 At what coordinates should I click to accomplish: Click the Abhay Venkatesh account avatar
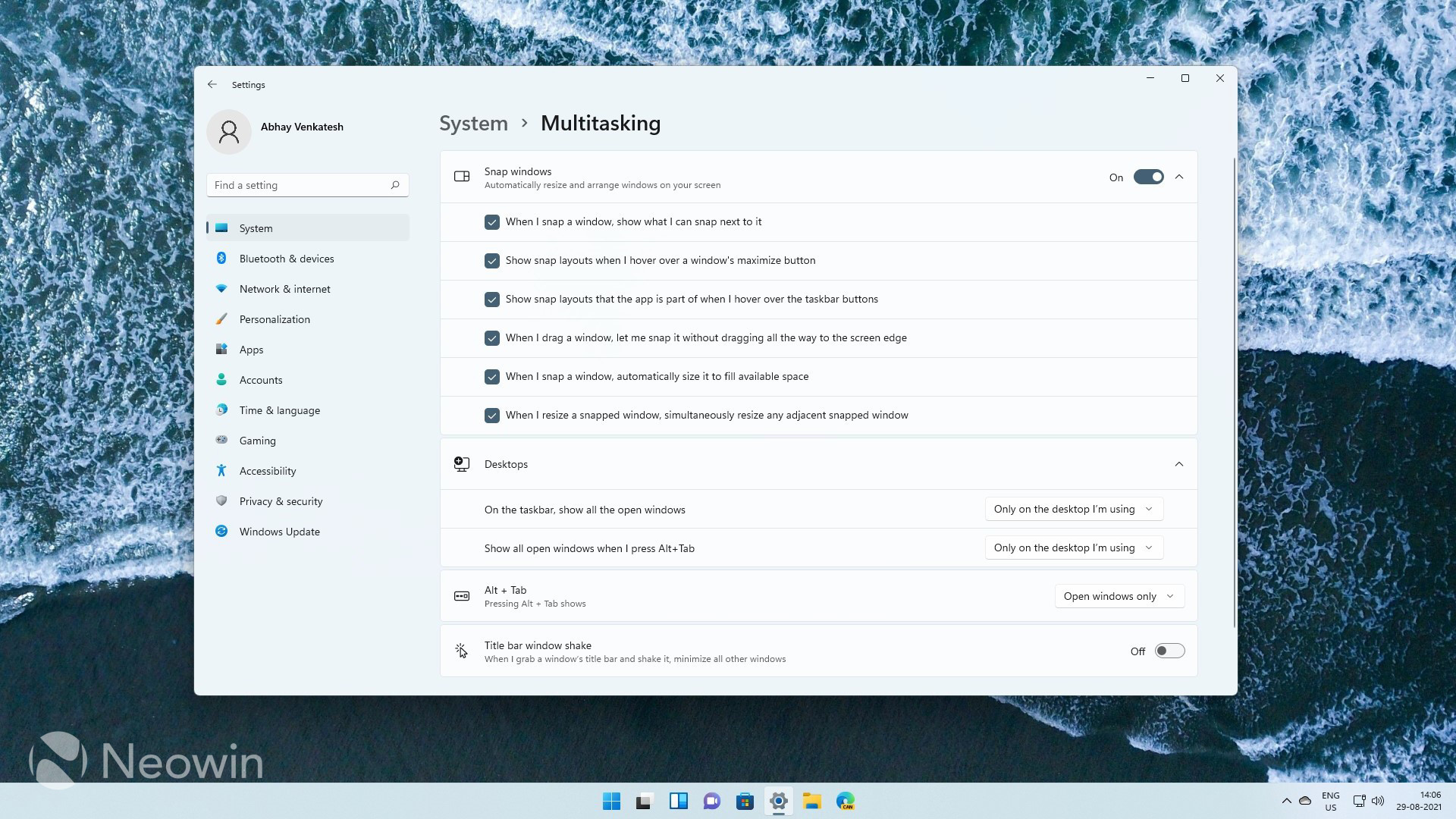(229, 131)
